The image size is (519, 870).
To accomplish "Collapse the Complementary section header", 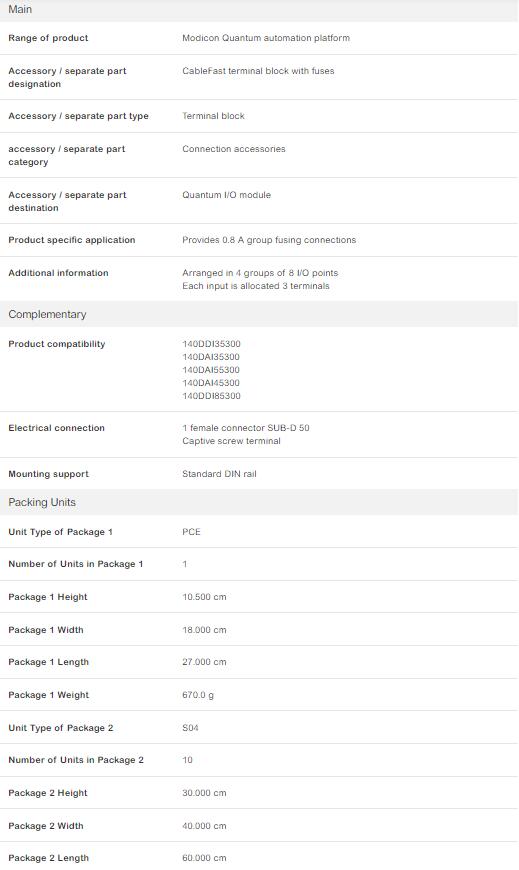I will pos(259,314).
